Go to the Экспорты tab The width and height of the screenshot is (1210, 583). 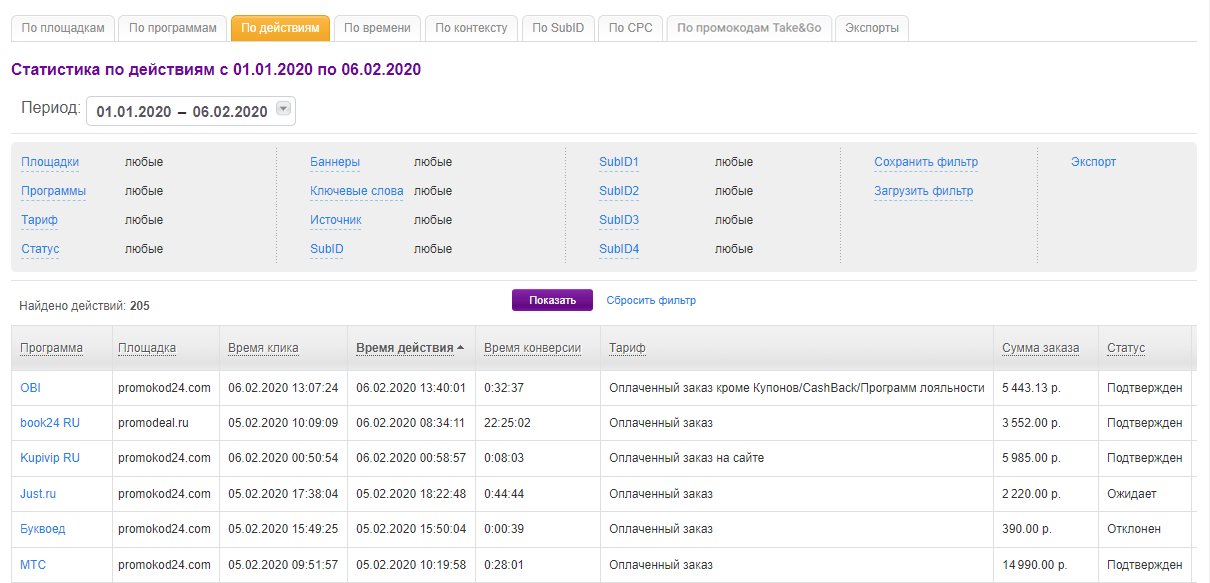tap(871, 28)
